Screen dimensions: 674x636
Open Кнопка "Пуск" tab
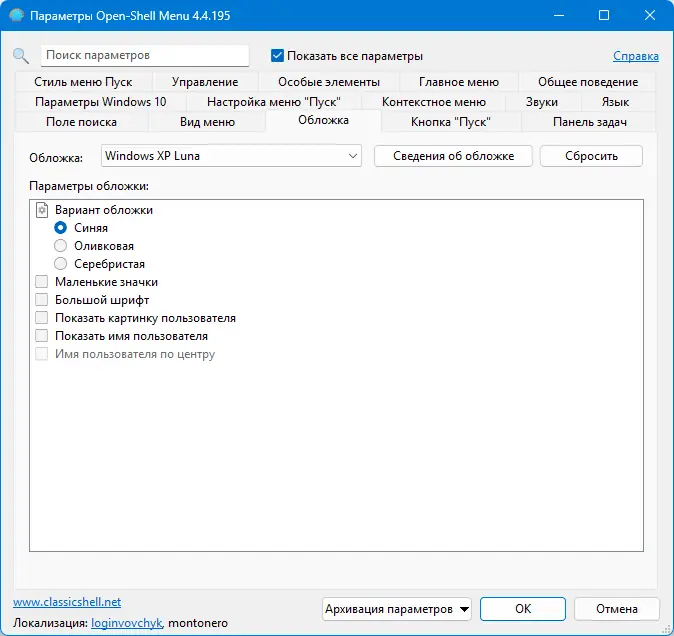click(x=450, y=122)
